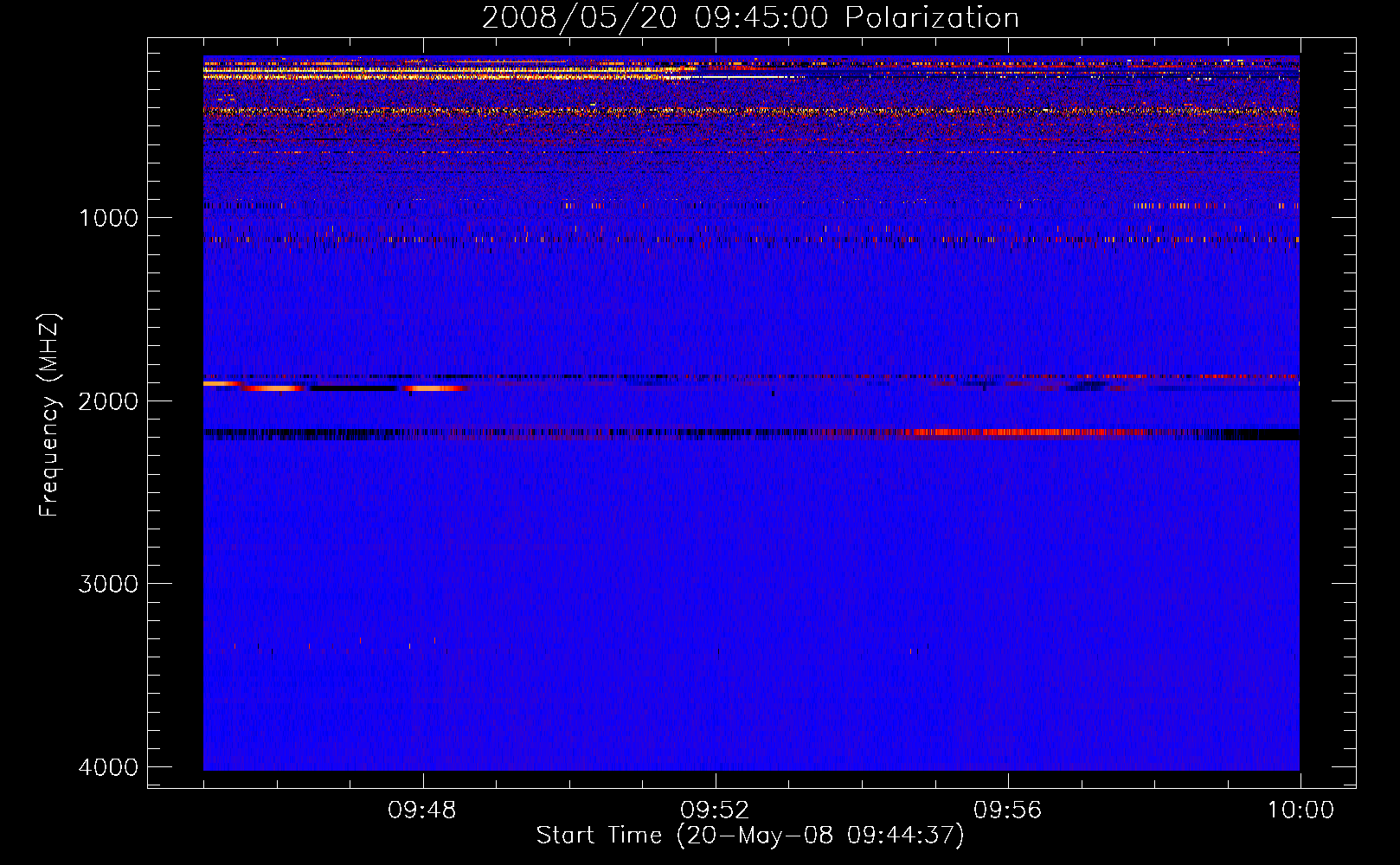The width and height of the screenshot is (1400, 865).
Task: Select the 'Start Time (20-May-08 09:44:37)' label
Action: tap(750, 836)
